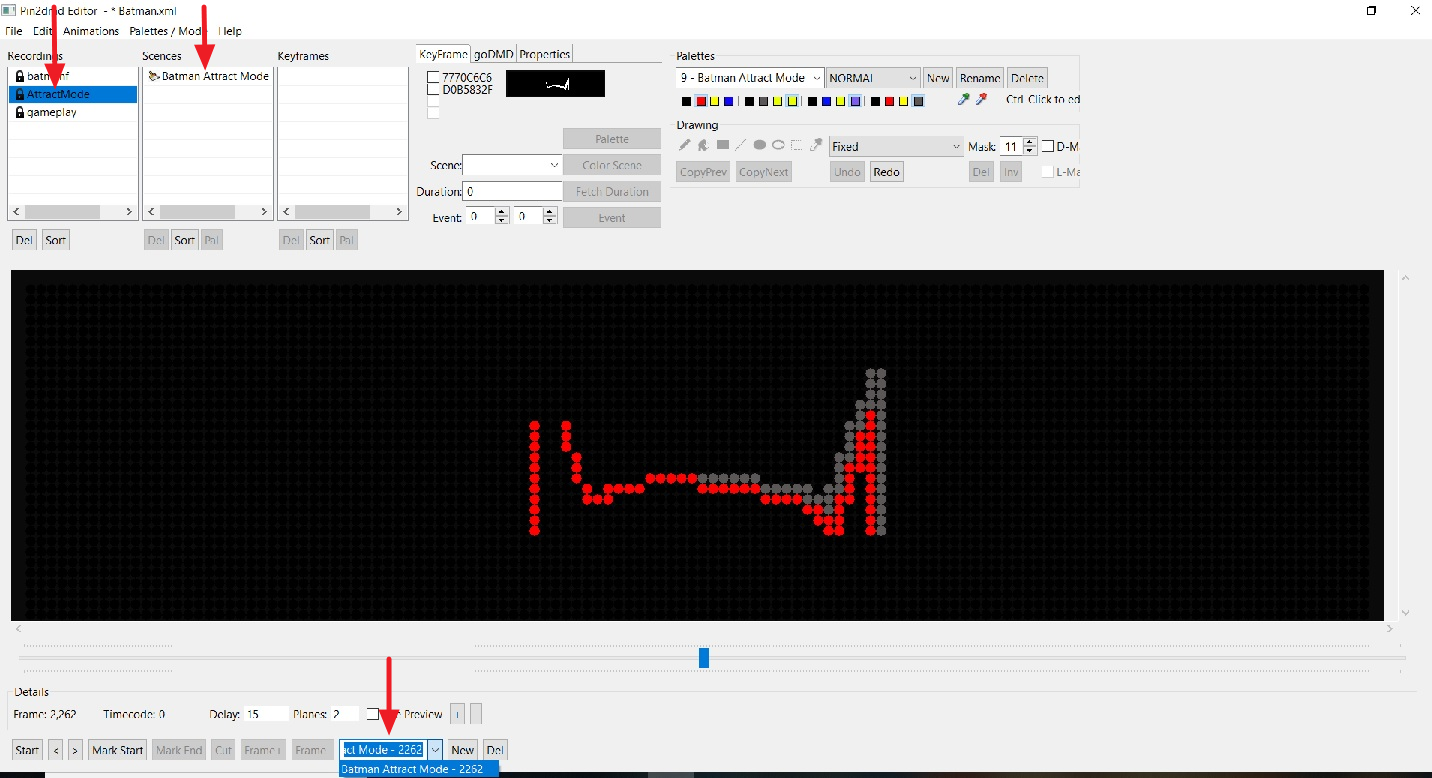This screenshot has height=778, width=1432.
Task: Click the keyframe preview thumbnail image
Action: click(556, 84)
